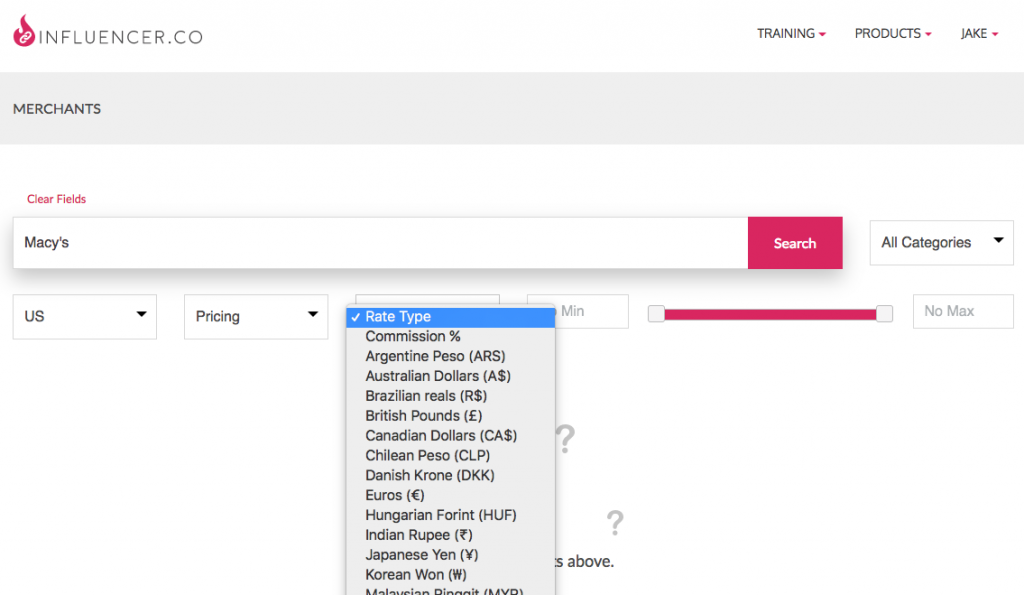
Task: Open the PRODUCTS menu
Action: click(x=893, y=33)
